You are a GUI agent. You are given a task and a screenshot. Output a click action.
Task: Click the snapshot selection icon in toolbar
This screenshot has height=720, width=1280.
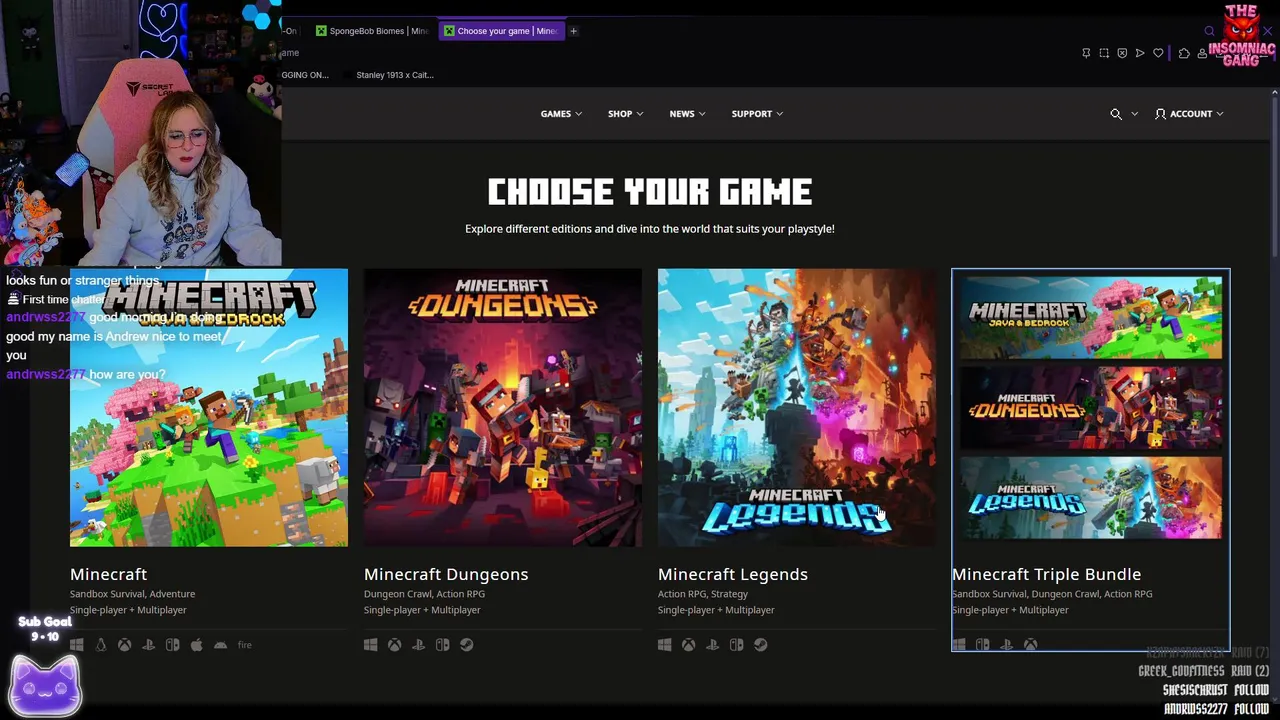point(1104,53)
